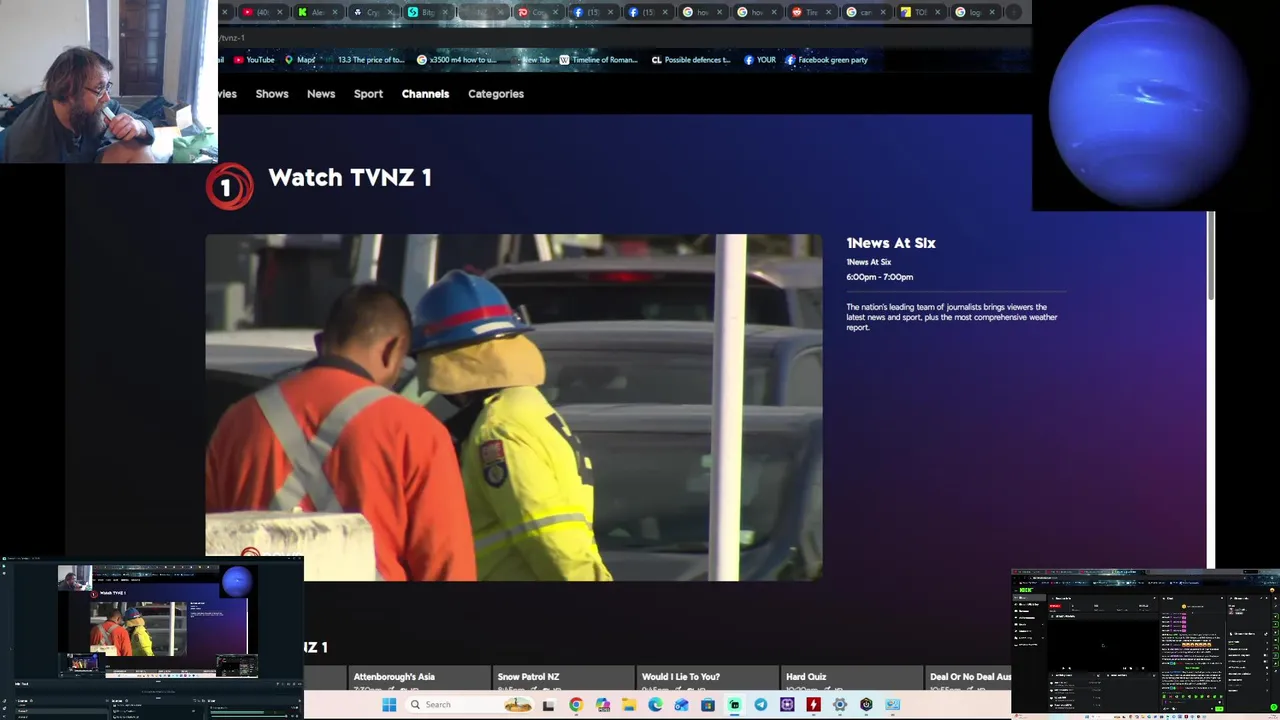Open Task View from the taskbar
The width and height of the screenshot is (1280, 720).
click(x=548, y=705)
